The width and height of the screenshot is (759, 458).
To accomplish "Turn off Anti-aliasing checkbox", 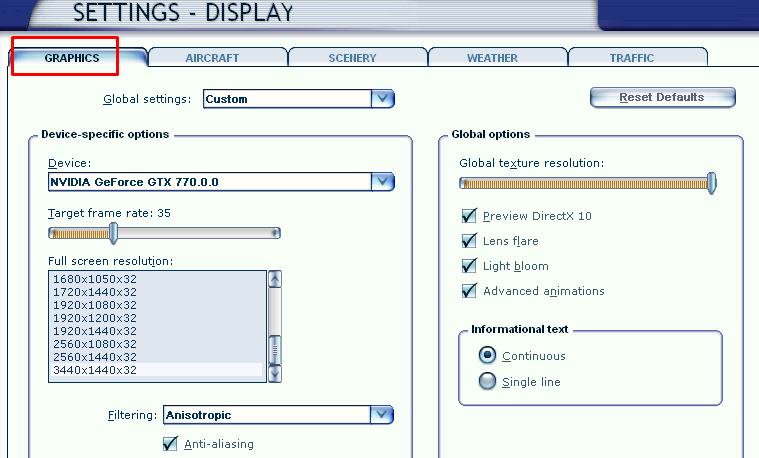I will coord(170,444).
